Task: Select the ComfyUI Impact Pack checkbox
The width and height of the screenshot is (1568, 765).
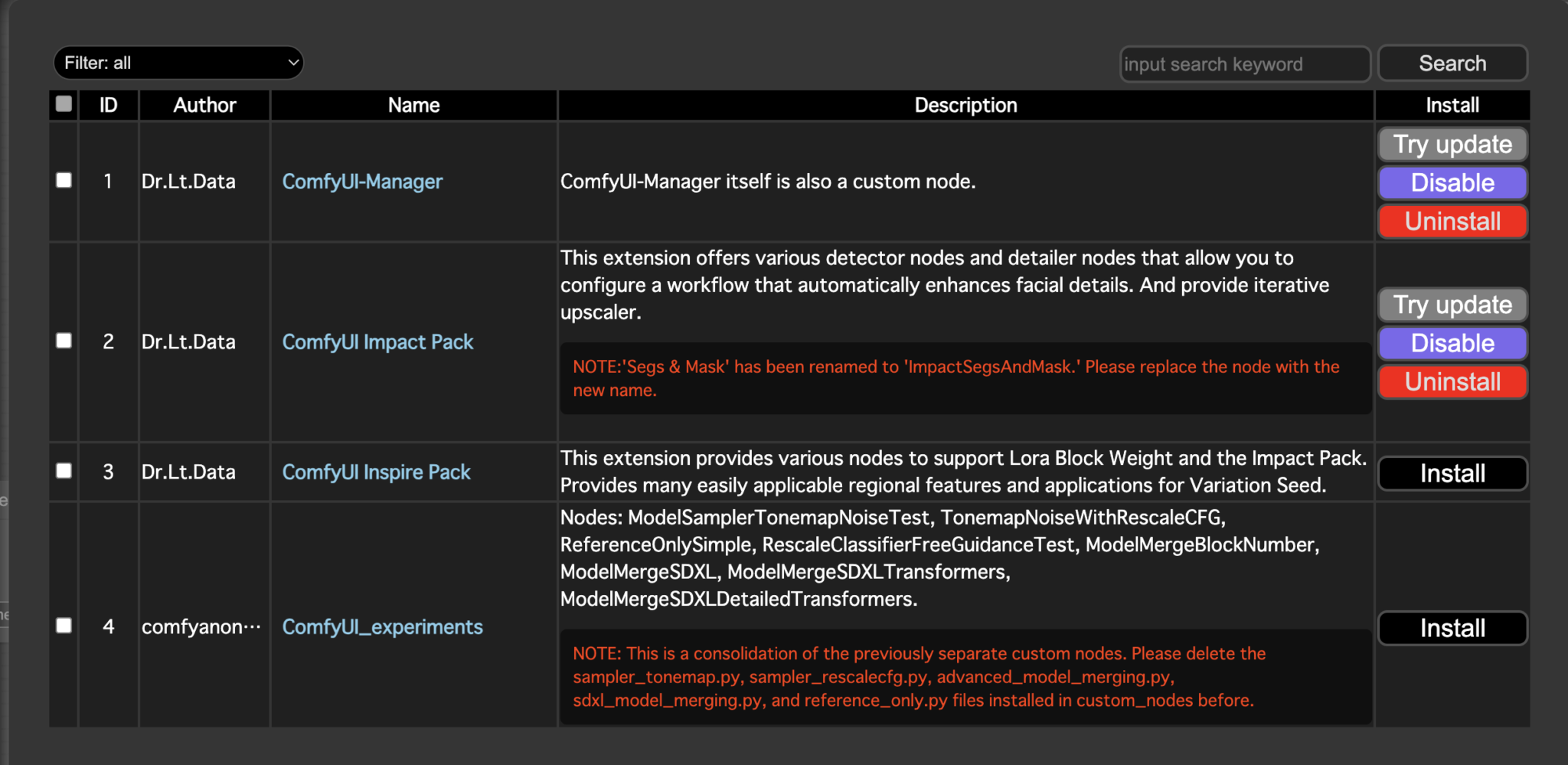Action: [x=64, y=341]
